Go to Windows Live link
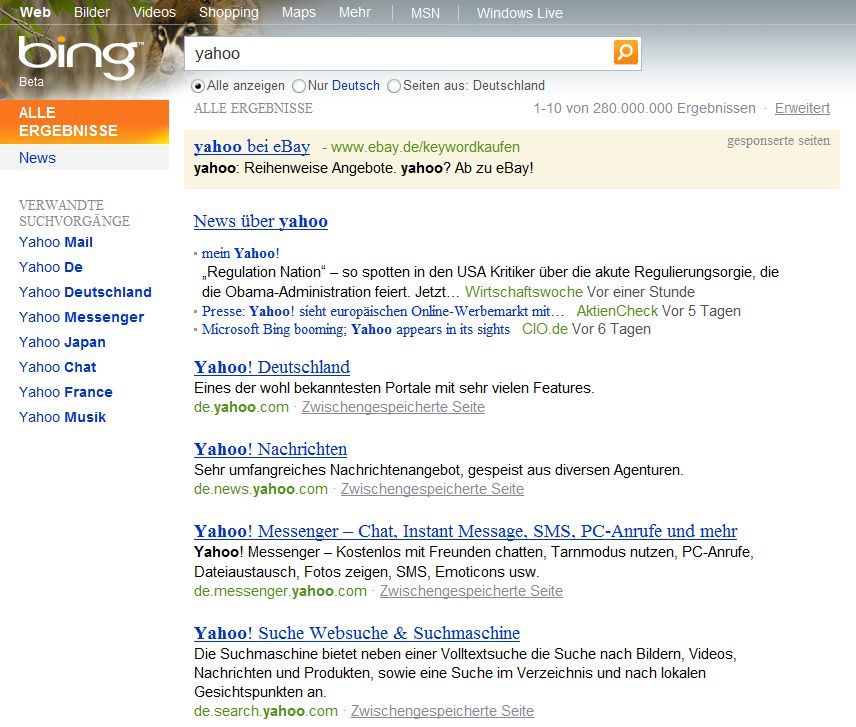 [x=520, y=13]
